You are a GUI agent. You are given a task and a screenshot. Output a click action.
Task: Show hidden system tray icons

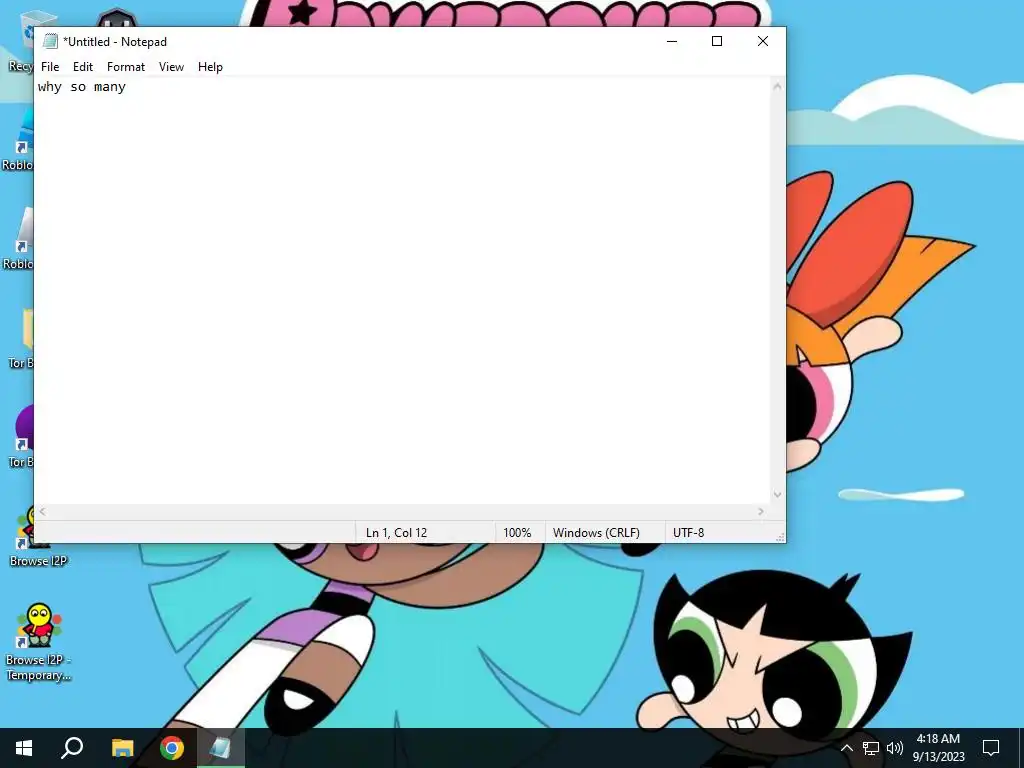[846, 748]
